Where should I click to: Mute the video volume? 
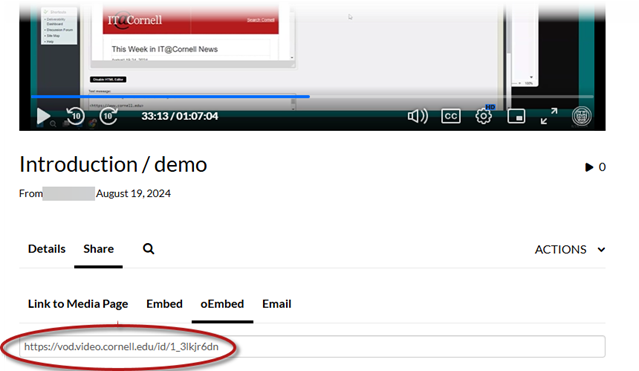point(418,116)
